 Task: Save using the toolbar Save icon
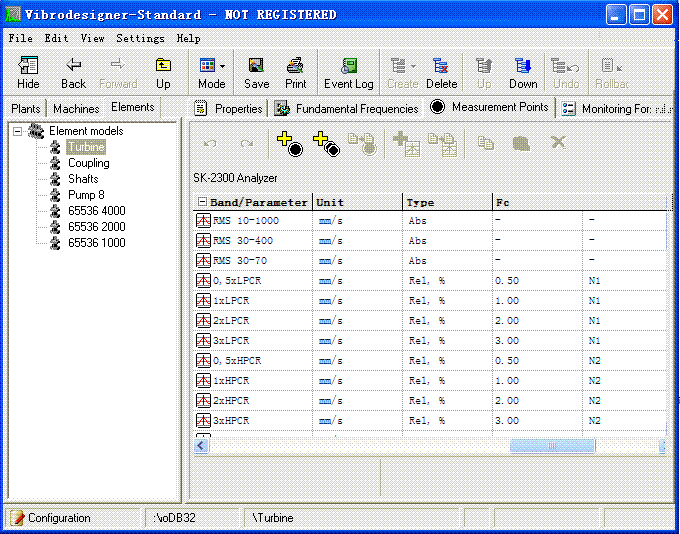[256, 72]
